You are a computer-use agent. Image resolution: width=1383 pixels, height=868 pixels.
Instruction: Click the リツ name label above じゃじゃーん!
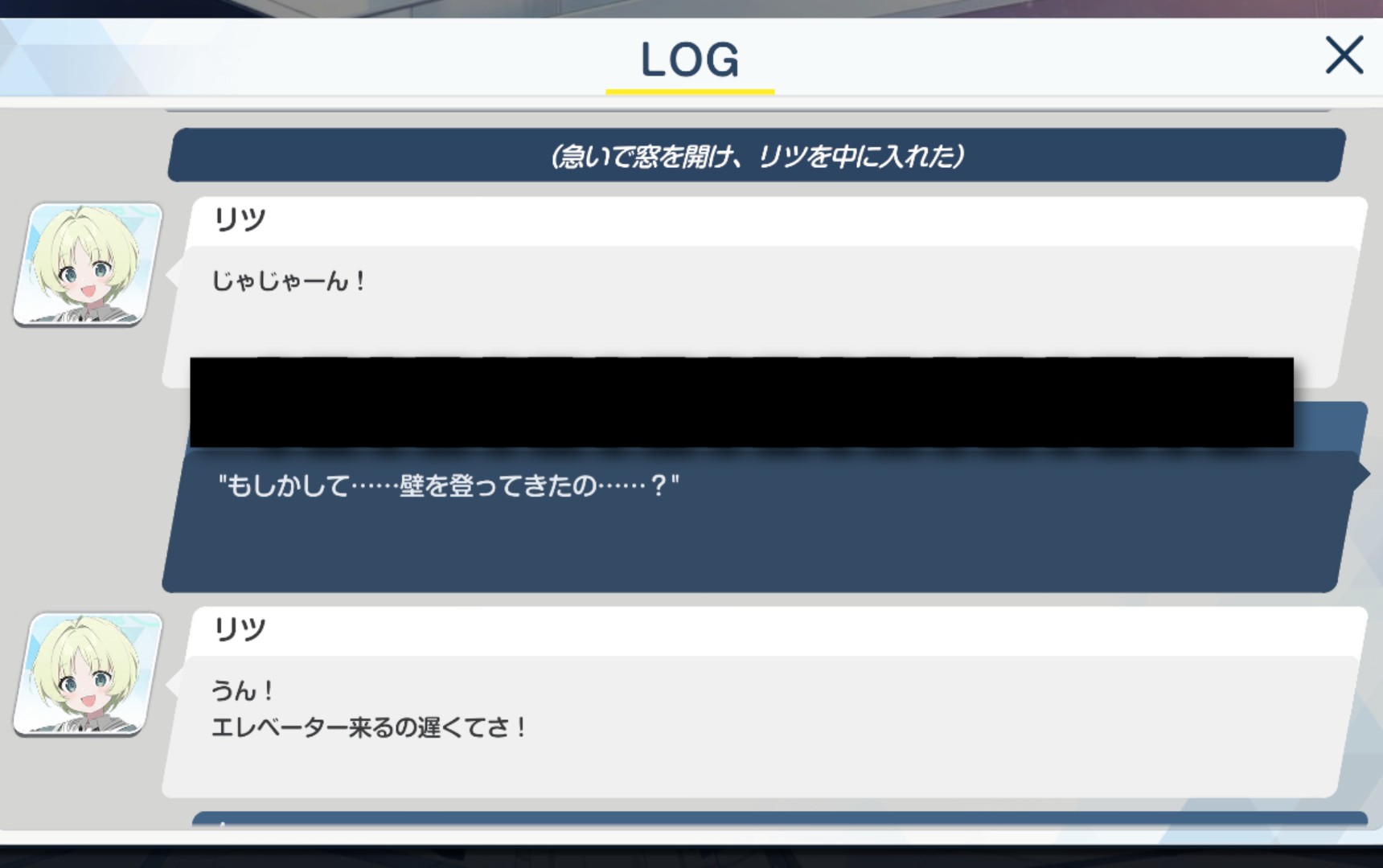pos(240,219)
